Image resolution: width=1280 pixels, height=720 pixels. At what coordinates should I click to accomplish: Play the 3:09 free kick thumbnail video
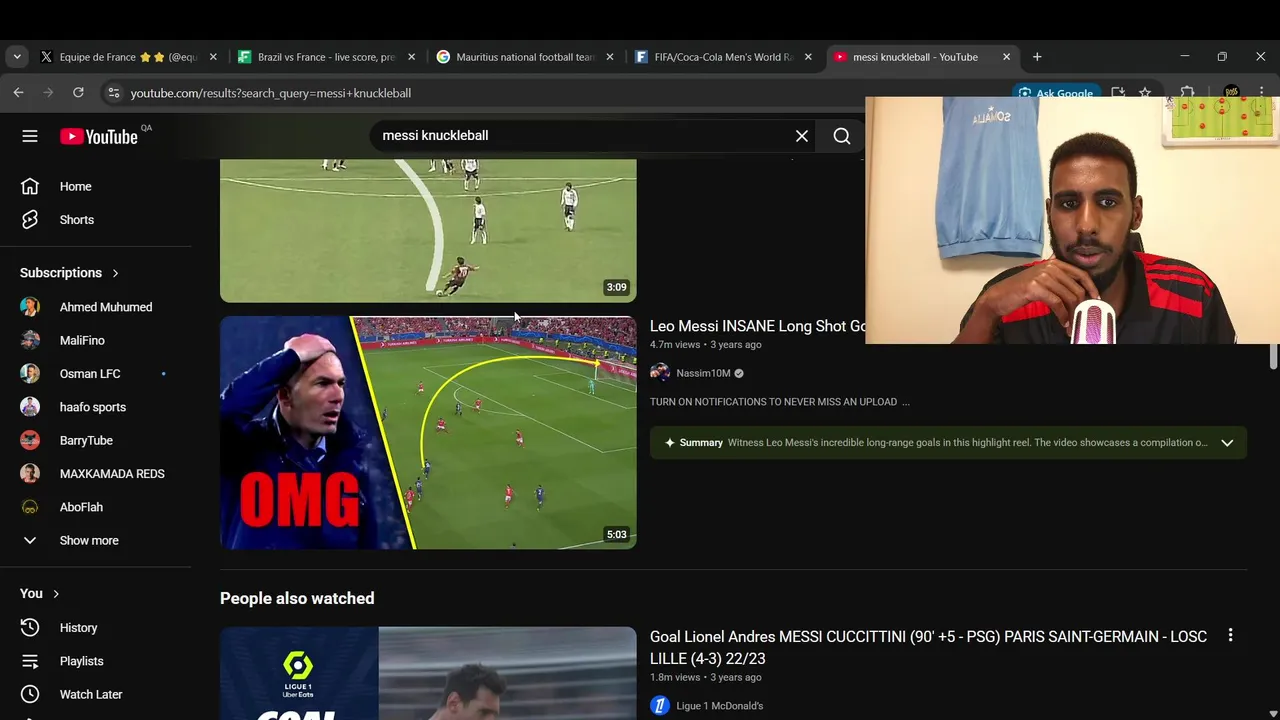pos(428,230)
